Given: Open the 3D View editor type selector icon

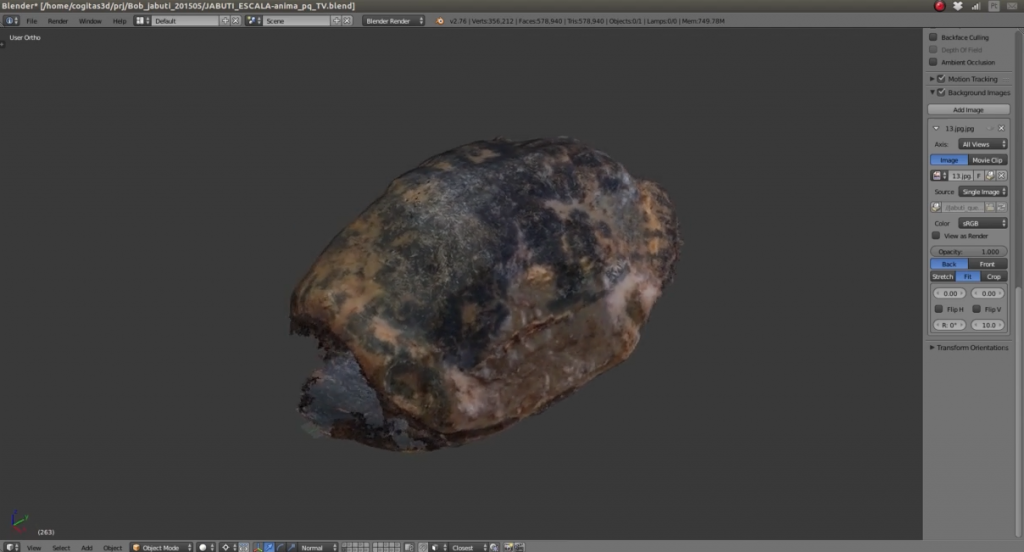Looking at the screenshot, I should pos(11,547).
